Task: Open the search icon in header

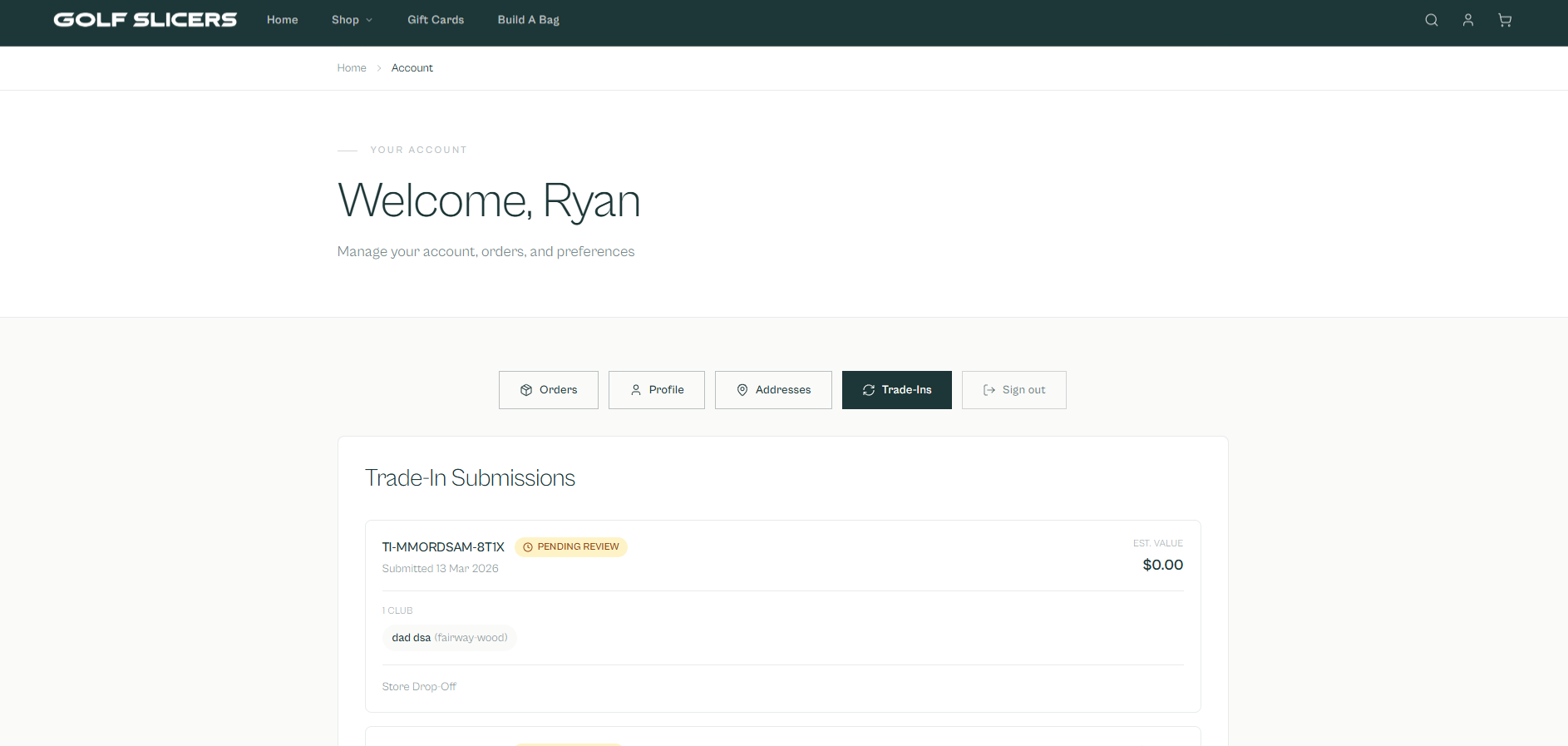Action: coord(1431,20)
